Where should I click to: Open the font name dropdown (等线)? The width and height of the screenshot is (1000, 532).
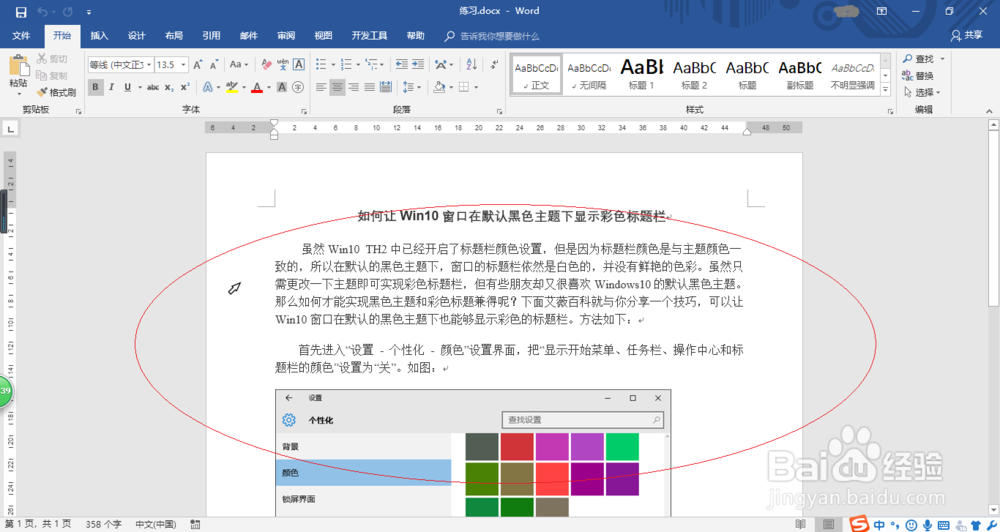[x=149, y=65]
